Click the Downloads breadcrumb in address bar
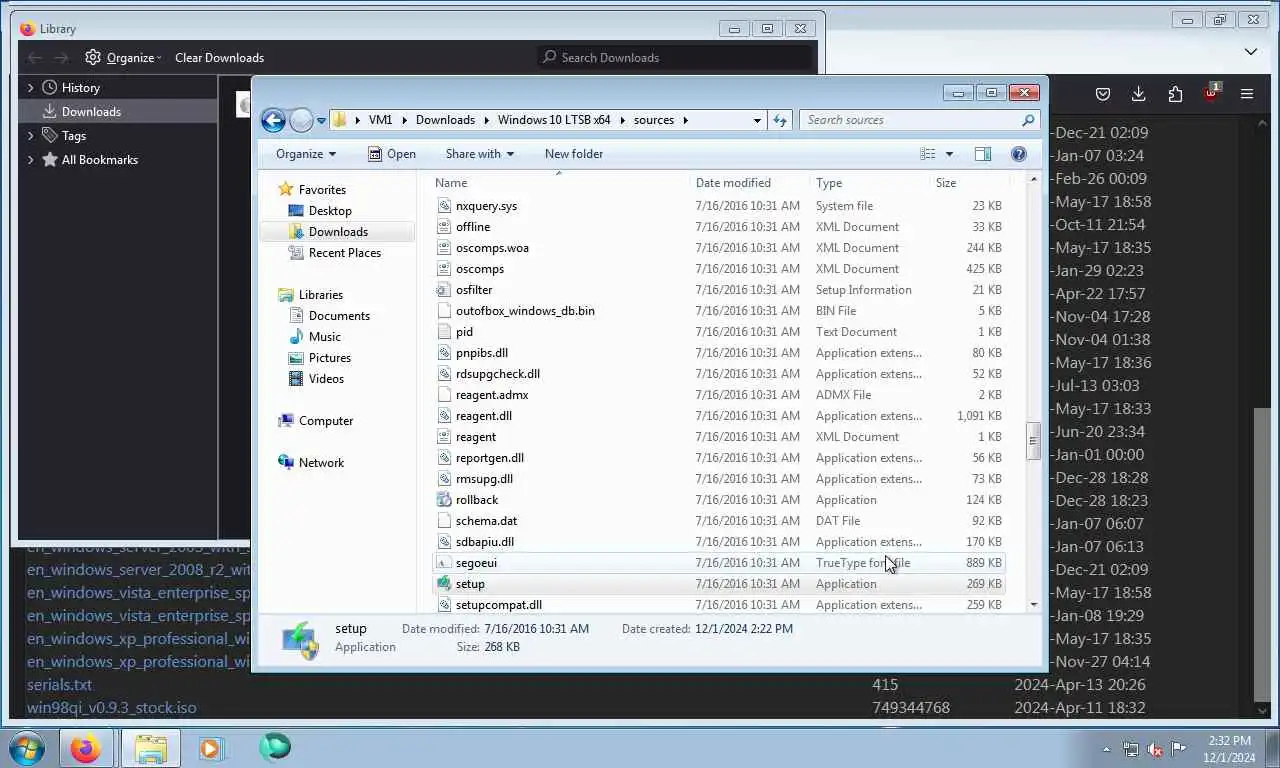The width and height of the screenshot is (1280, 768). [445, 120]
